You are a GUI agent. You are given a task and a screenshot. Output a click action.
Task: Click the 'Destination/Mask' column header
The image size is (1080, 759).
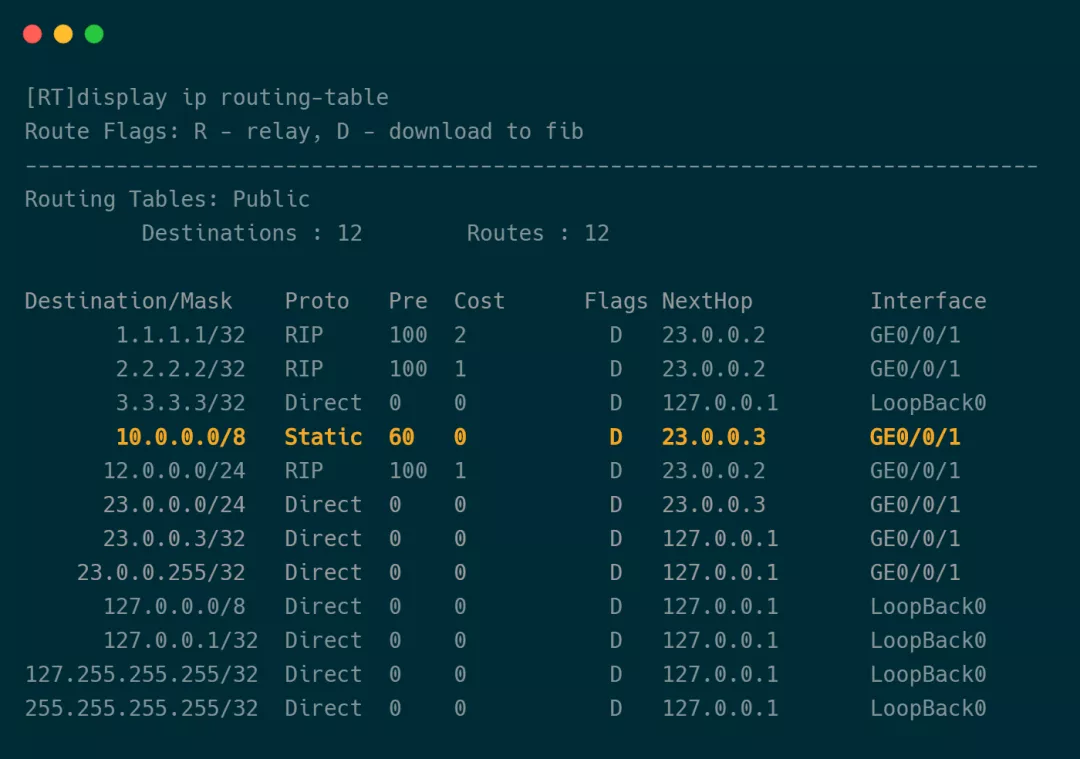[129, 301]
